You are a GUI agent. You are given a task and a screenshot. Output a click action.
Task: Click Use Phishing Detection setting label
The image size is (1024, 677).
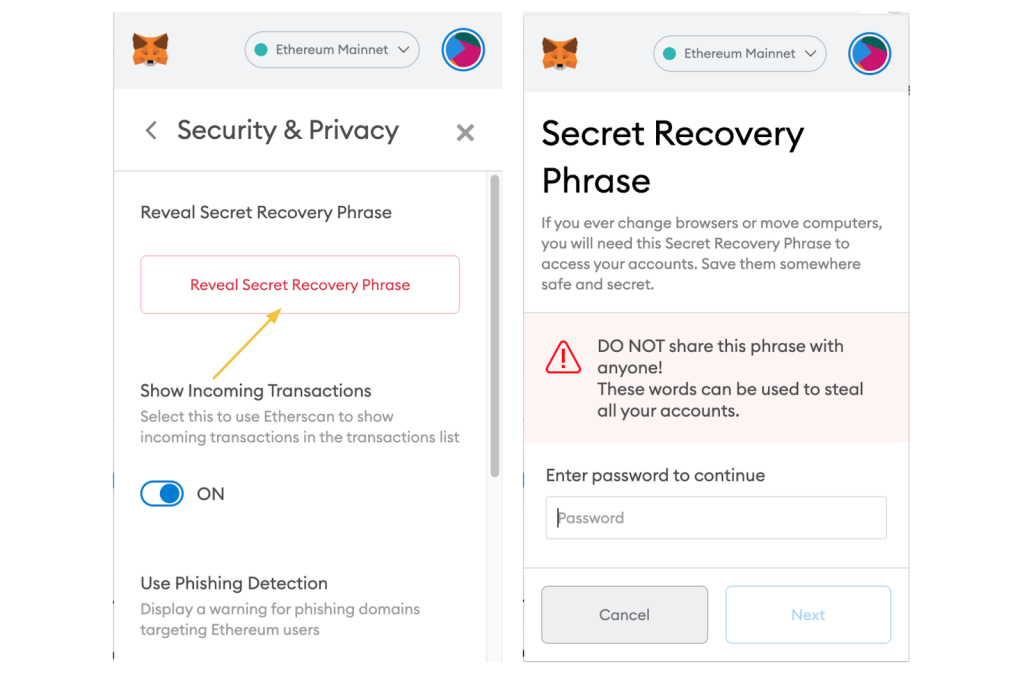click(x=234, y=583)
